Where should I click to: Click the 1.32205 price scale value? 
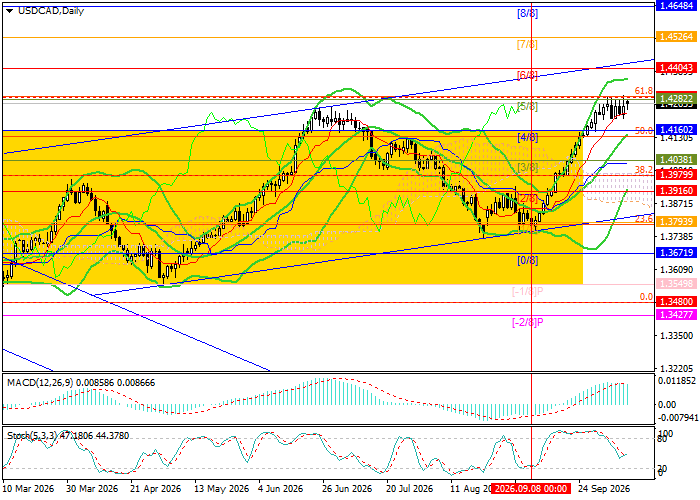tap(676, 368)
